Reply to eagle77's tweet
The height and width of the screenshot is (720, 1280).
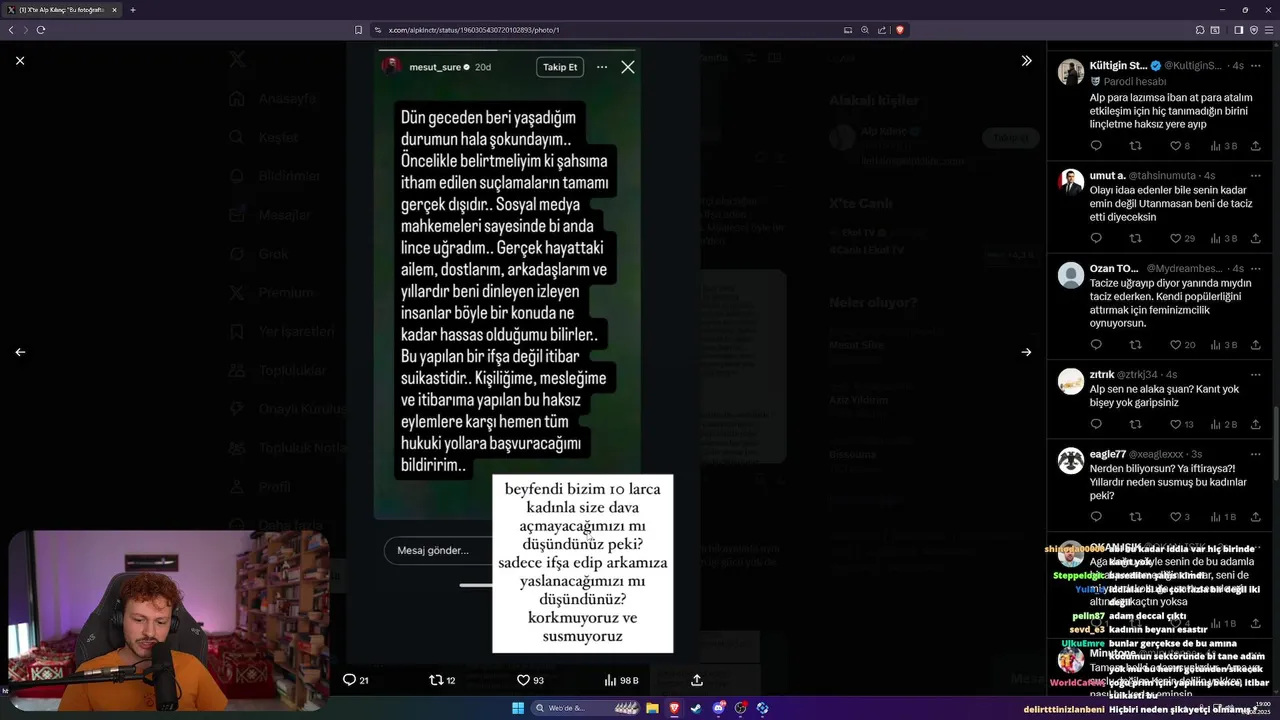(1096, 517)
